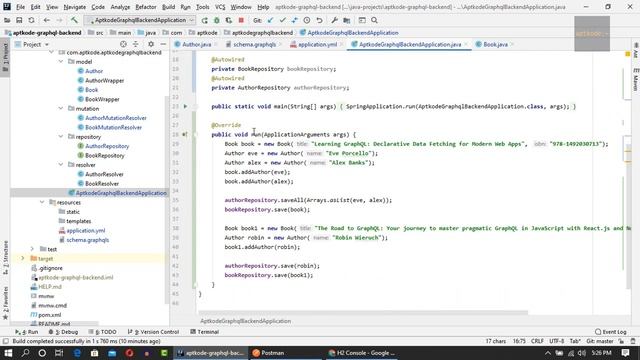
Task: Open the Refactor menu
Action: pyautogui.click(x=146, y=7)
